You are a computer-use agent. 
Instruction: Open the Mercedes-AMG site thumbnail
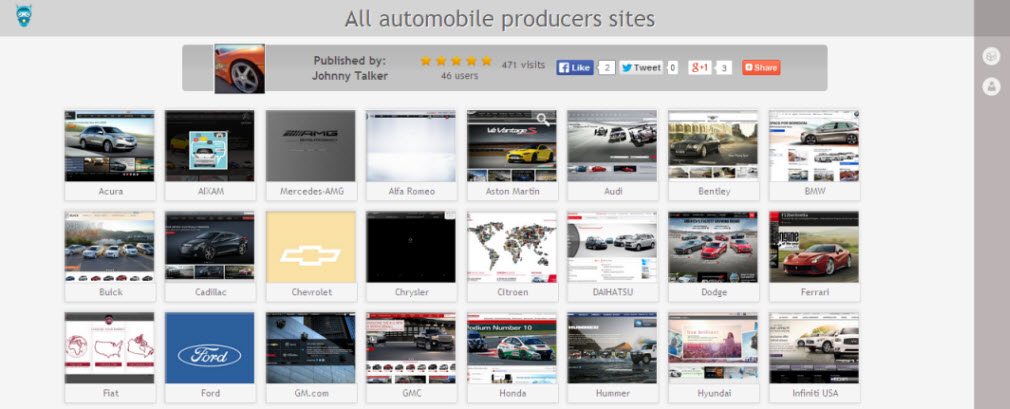[x=310, y=146]
